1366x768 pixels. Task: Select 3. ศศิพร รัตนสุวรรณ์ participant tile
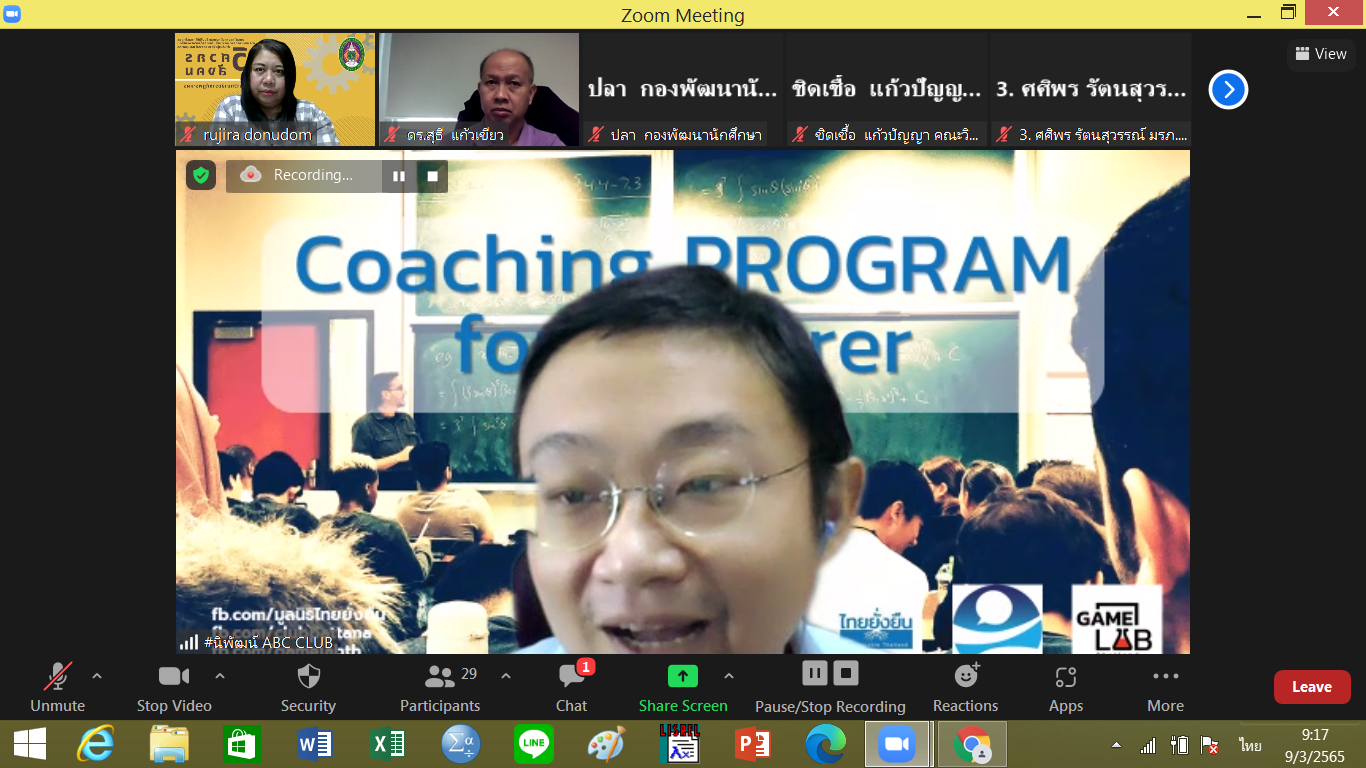pyautogui.click(x=1090, y=90)
